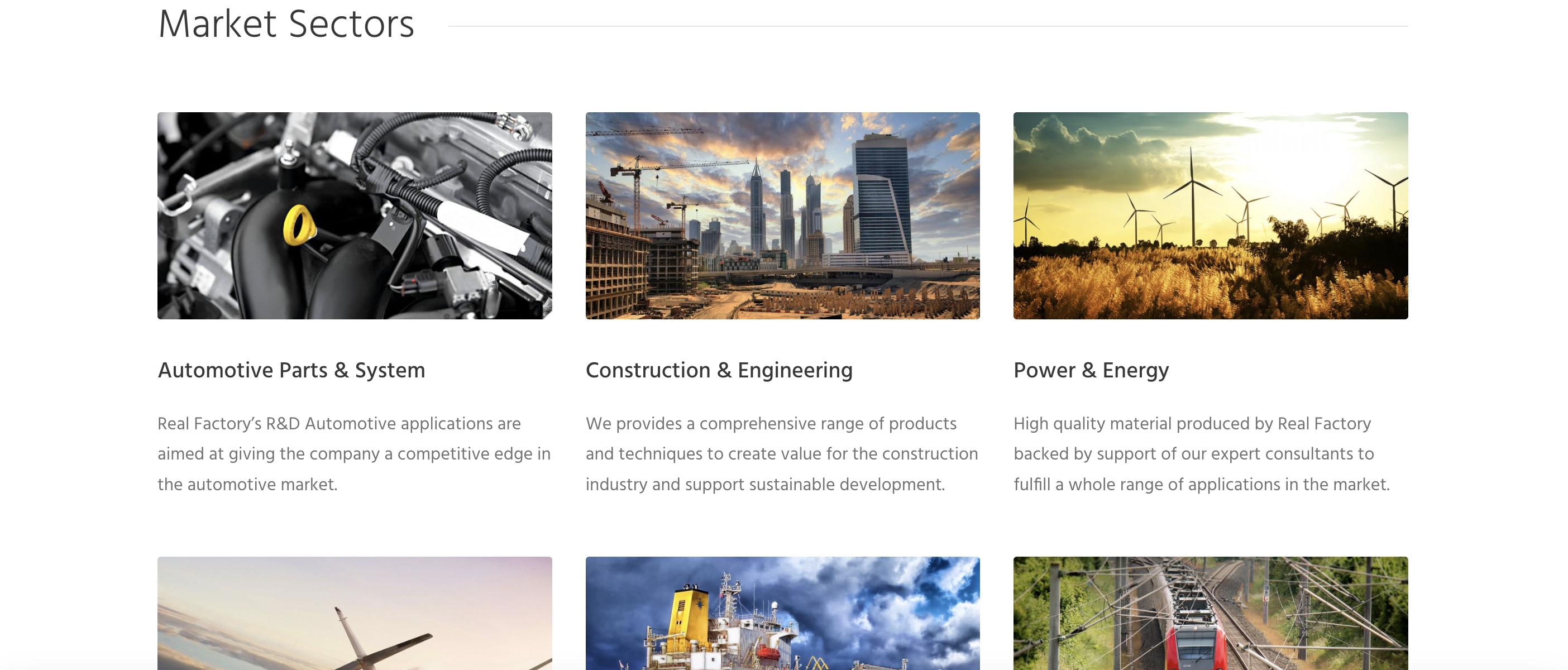The width and height of the screenshot is (1568, 670).
Task: Open the airplane image thumbnail
Action: click(354, 614)
